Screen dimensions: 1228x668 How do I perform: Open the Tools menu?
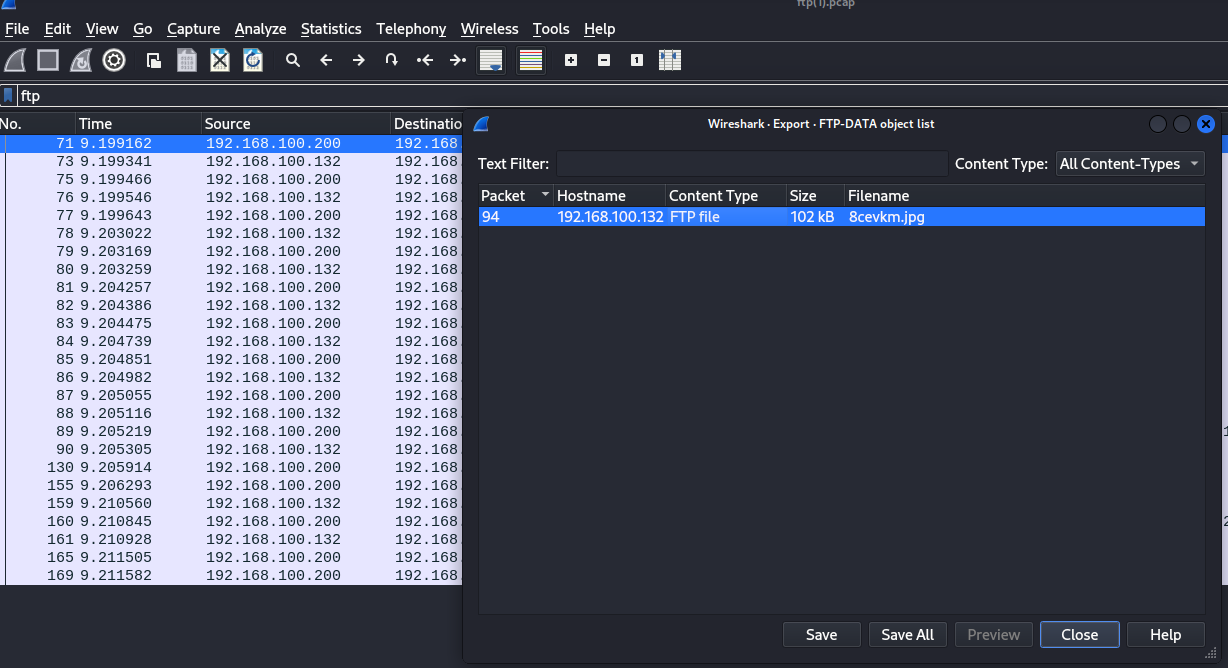[551, 29]
